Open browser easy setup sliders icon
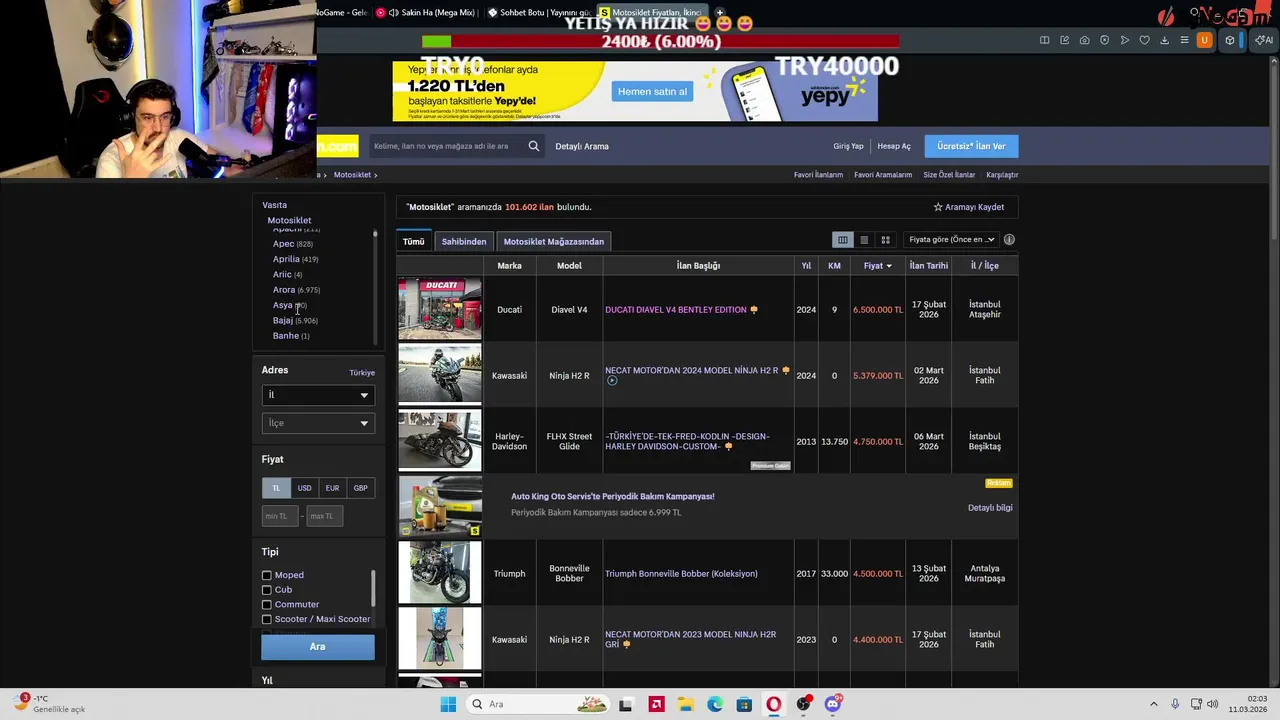The image size is (1280, 720). (x=1185, y=40)
